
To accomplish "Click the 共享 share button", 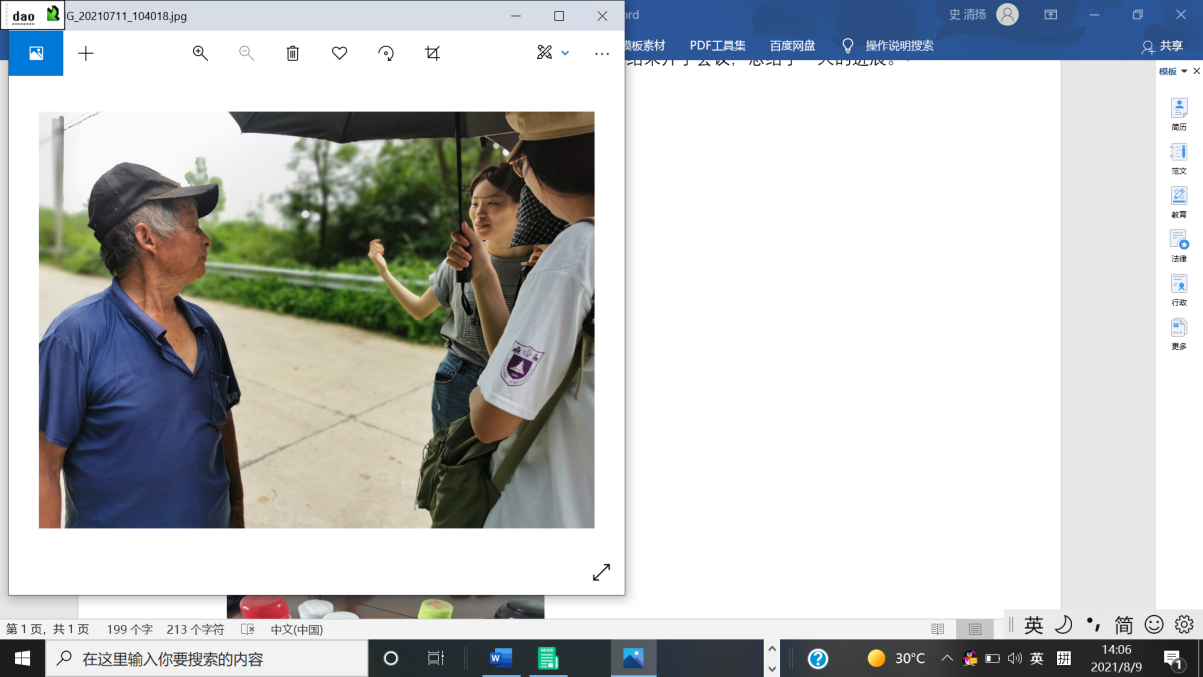I will click(1162, 46).
